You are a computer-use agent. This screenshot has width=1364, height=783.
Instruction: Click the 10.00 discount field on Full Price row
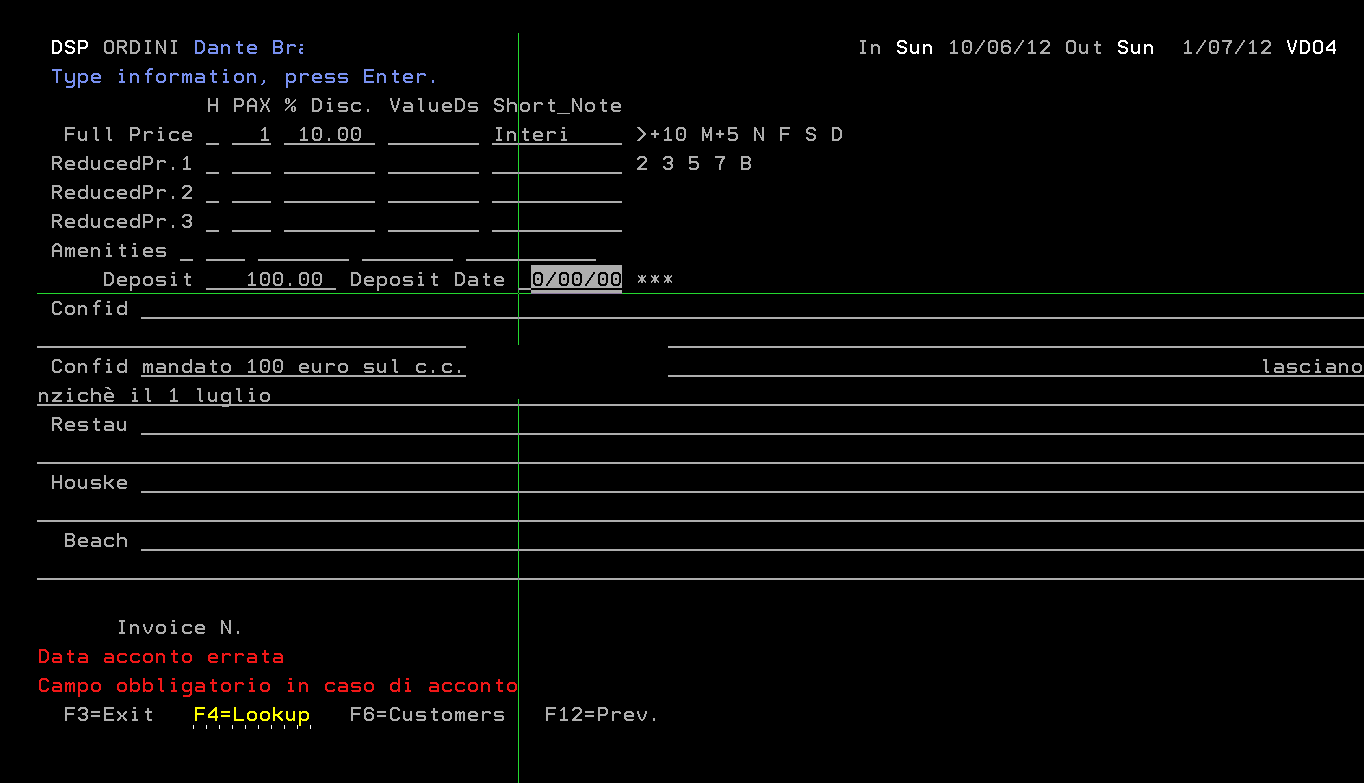(329, 134)
